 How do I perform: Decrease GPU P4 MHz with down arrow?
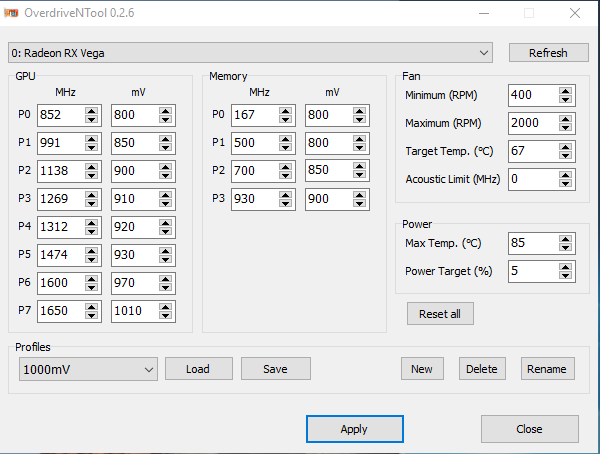pos(91,231)
